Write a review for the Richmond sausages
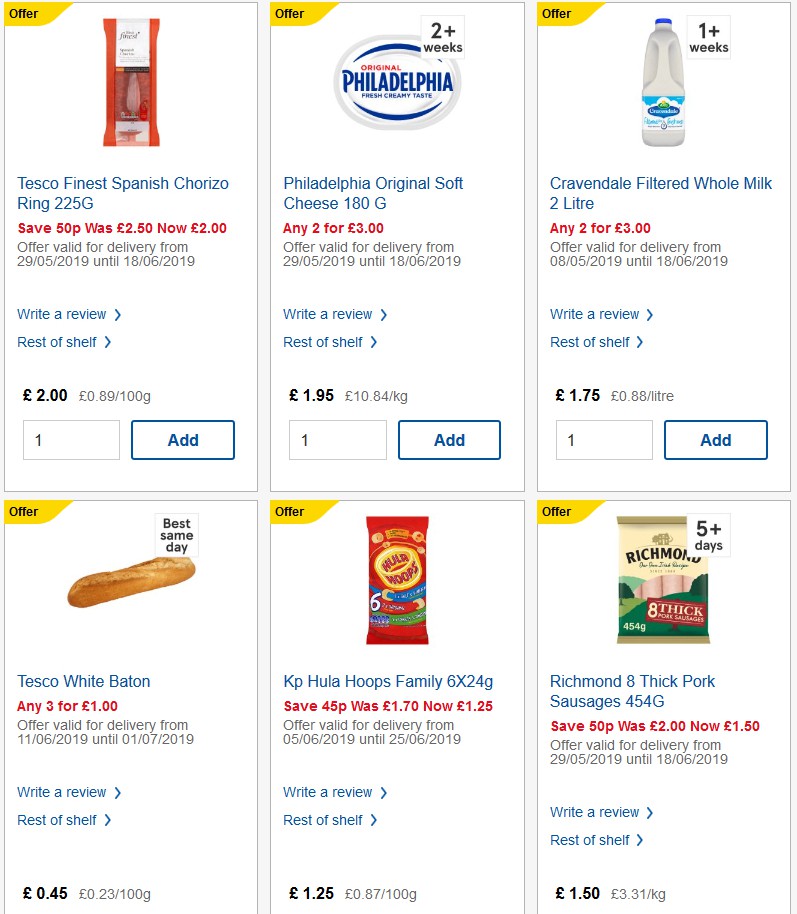Viewport: 797px width, 914px height. coord(595,812)
